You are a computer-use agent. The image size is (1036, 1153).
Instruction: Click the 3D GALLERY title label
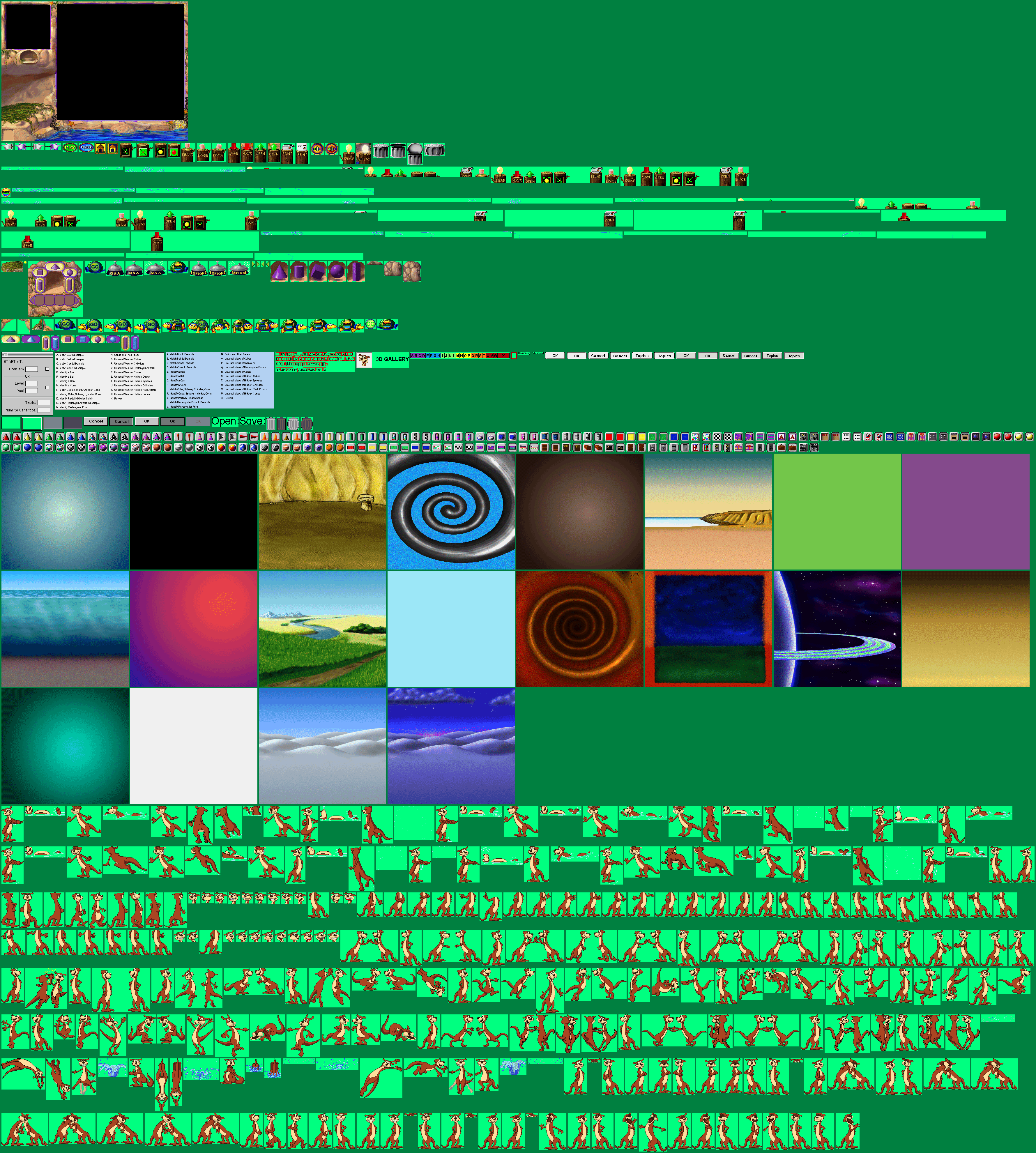tap(392, 359)
